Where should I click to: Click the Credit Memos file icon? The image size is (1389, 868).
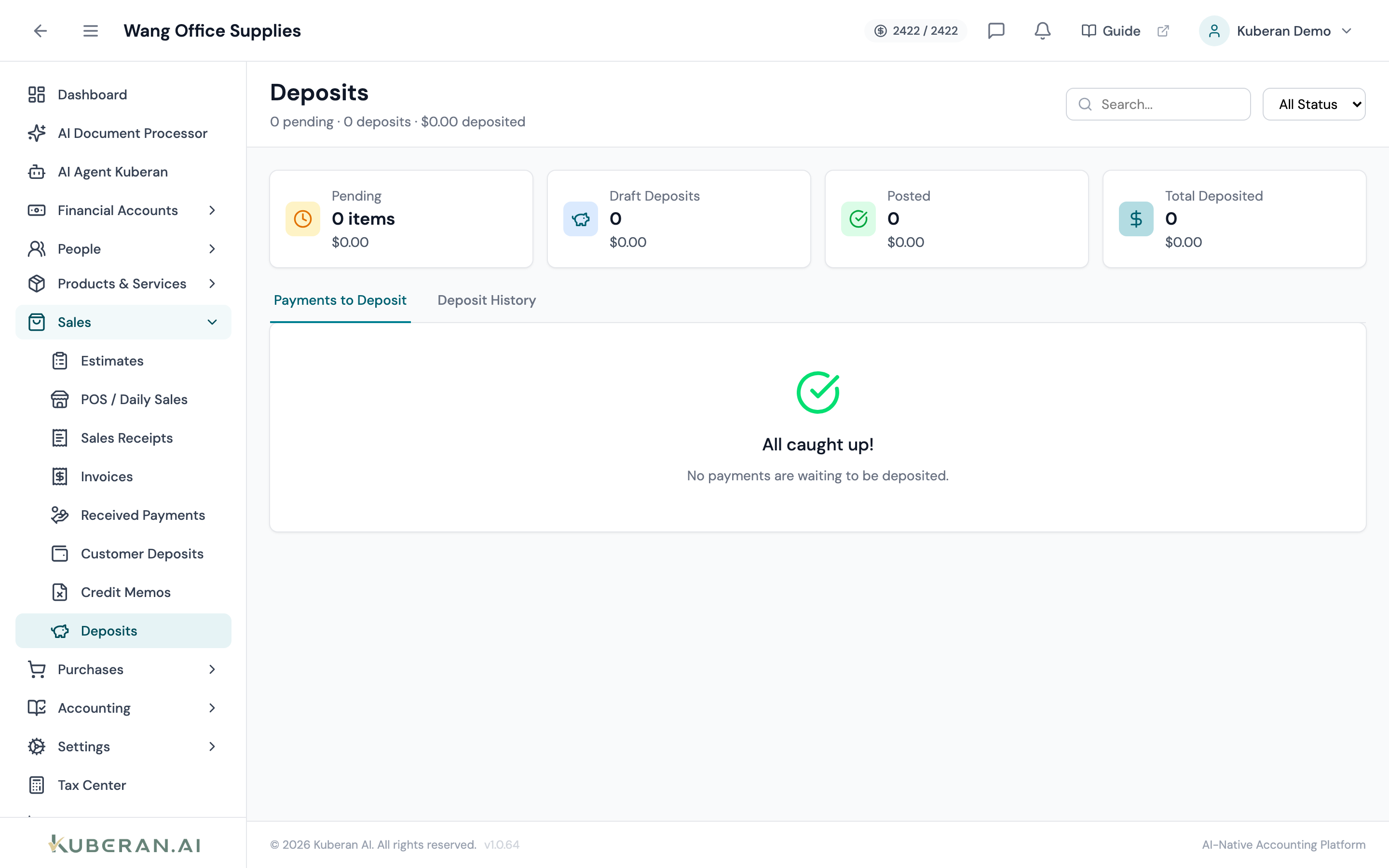[60, 592]
